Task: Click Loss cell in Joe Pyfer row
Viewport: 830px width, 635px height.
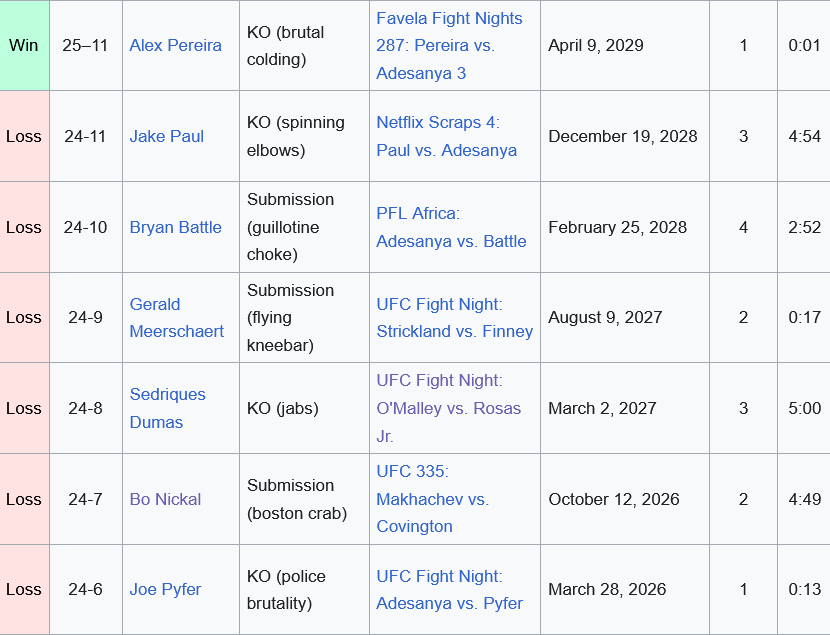Action: pos(24,589)
